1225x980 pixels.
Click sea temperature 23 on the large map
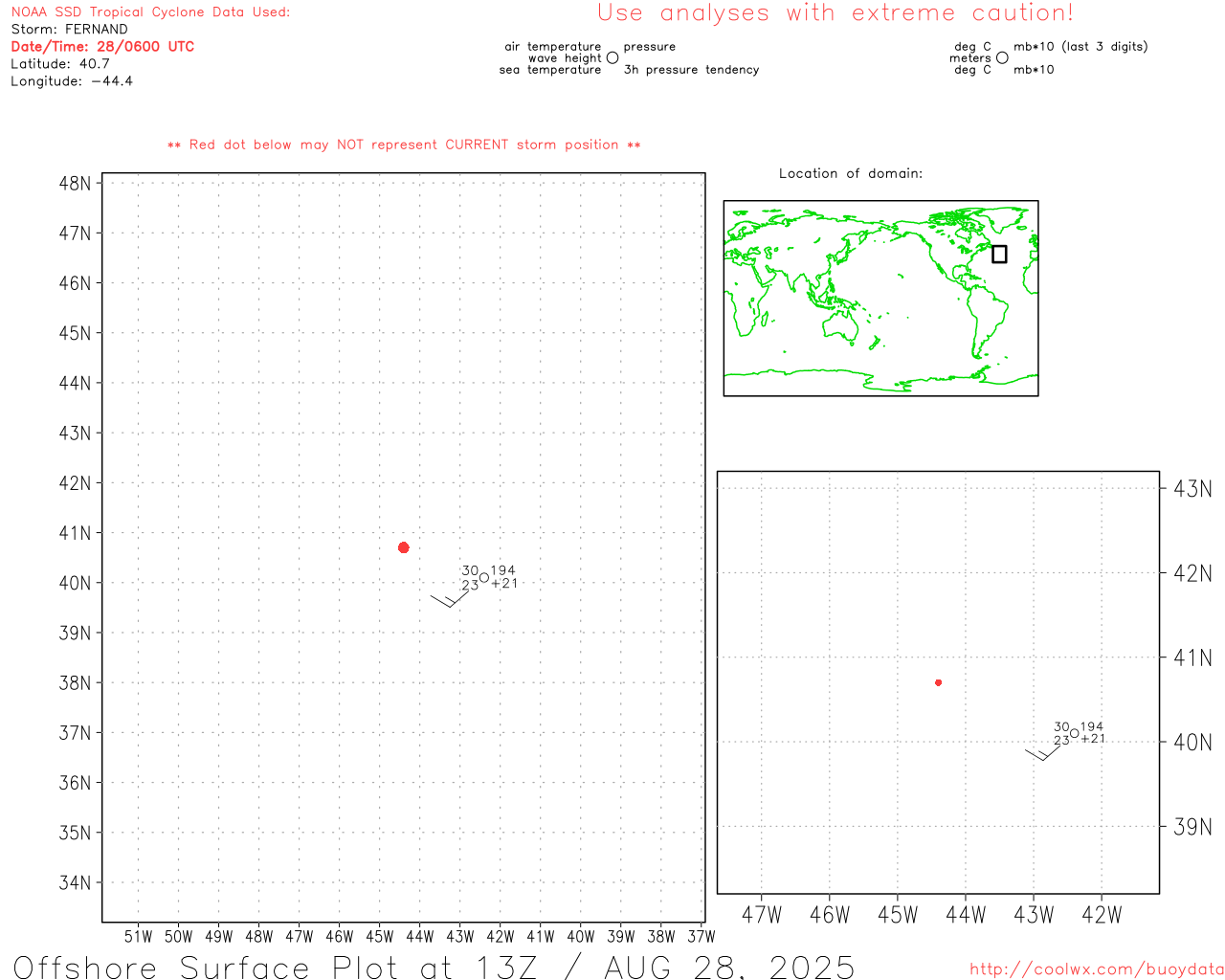tap(470, 584)
